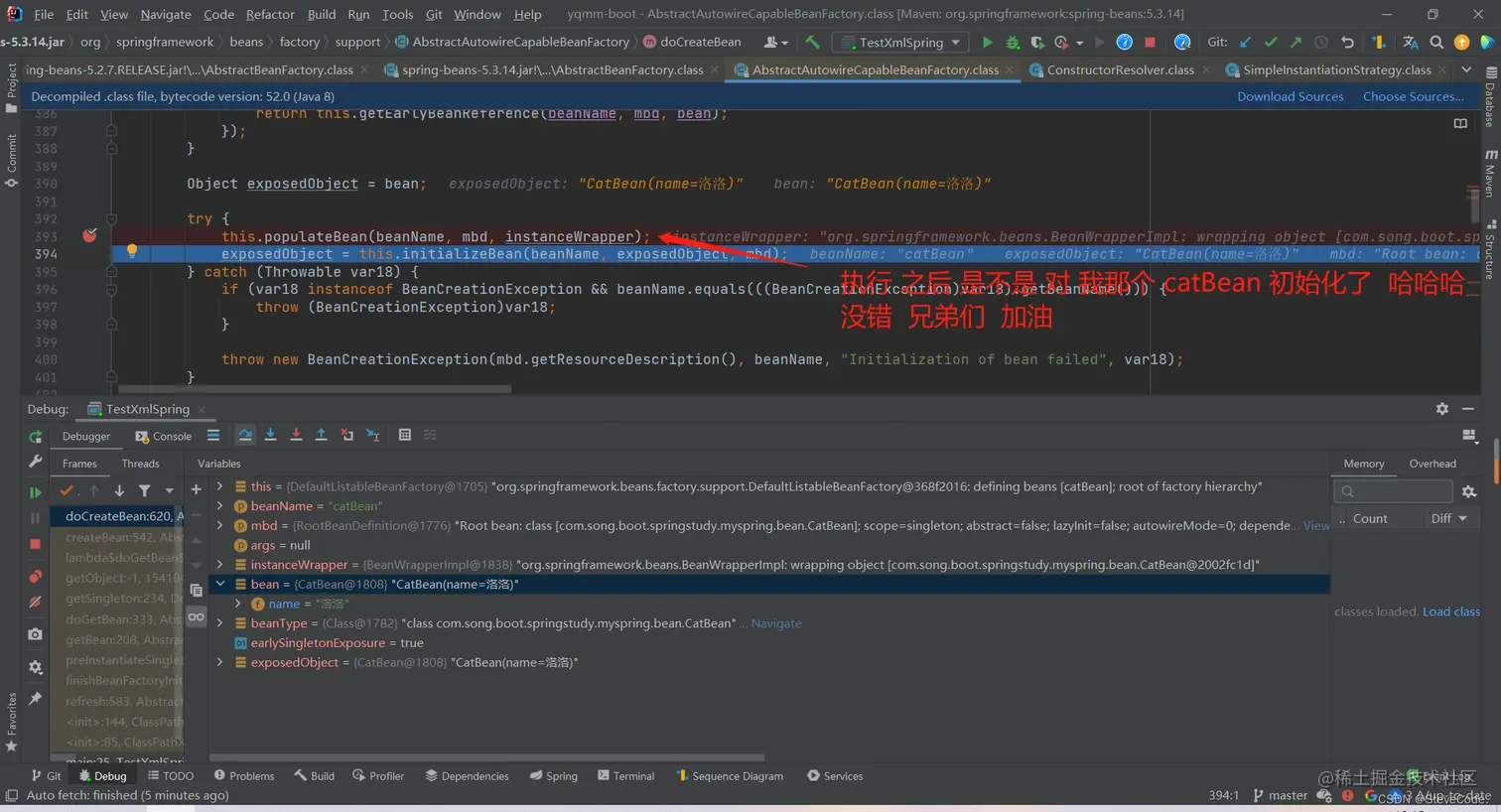The image size is (1501, 812).
Task: Click Navigate link beside beanType
Action: (776, 623)
